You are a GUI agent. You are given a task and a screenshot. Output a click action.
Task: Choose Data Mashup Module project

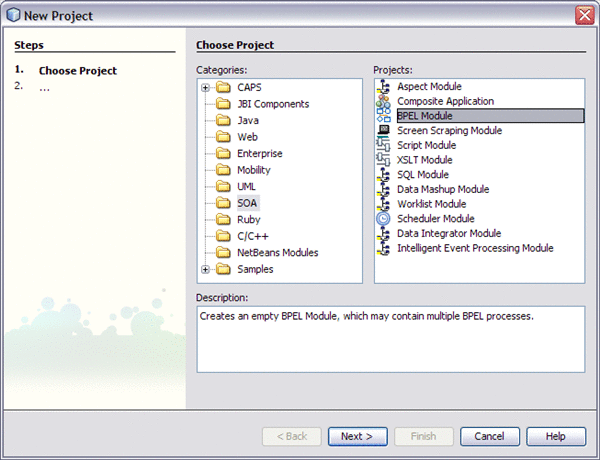(443, 189)
